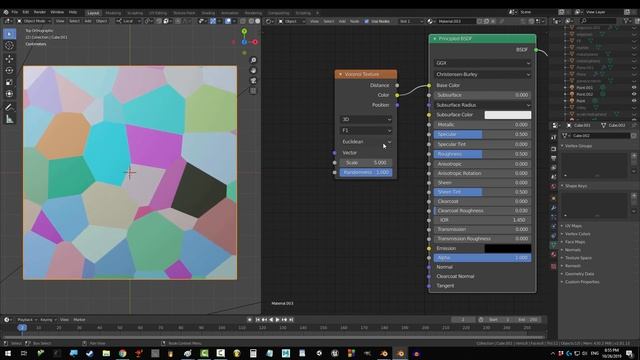Toggle the camera view icon in viewport
The height and width of the screenshot is (360, 640).
(x=253, y=81)
